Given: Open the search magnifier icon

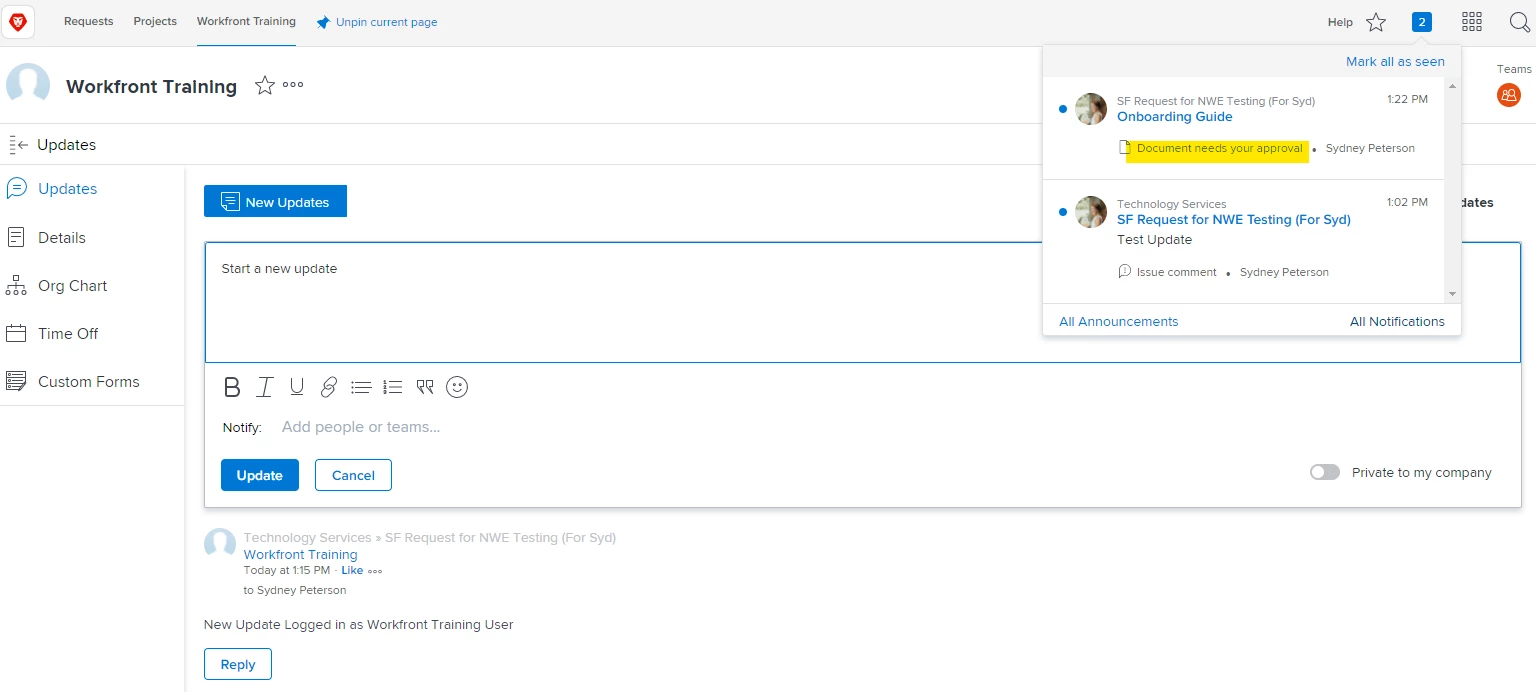Looking at the screenshot, I should (1519, 22).
